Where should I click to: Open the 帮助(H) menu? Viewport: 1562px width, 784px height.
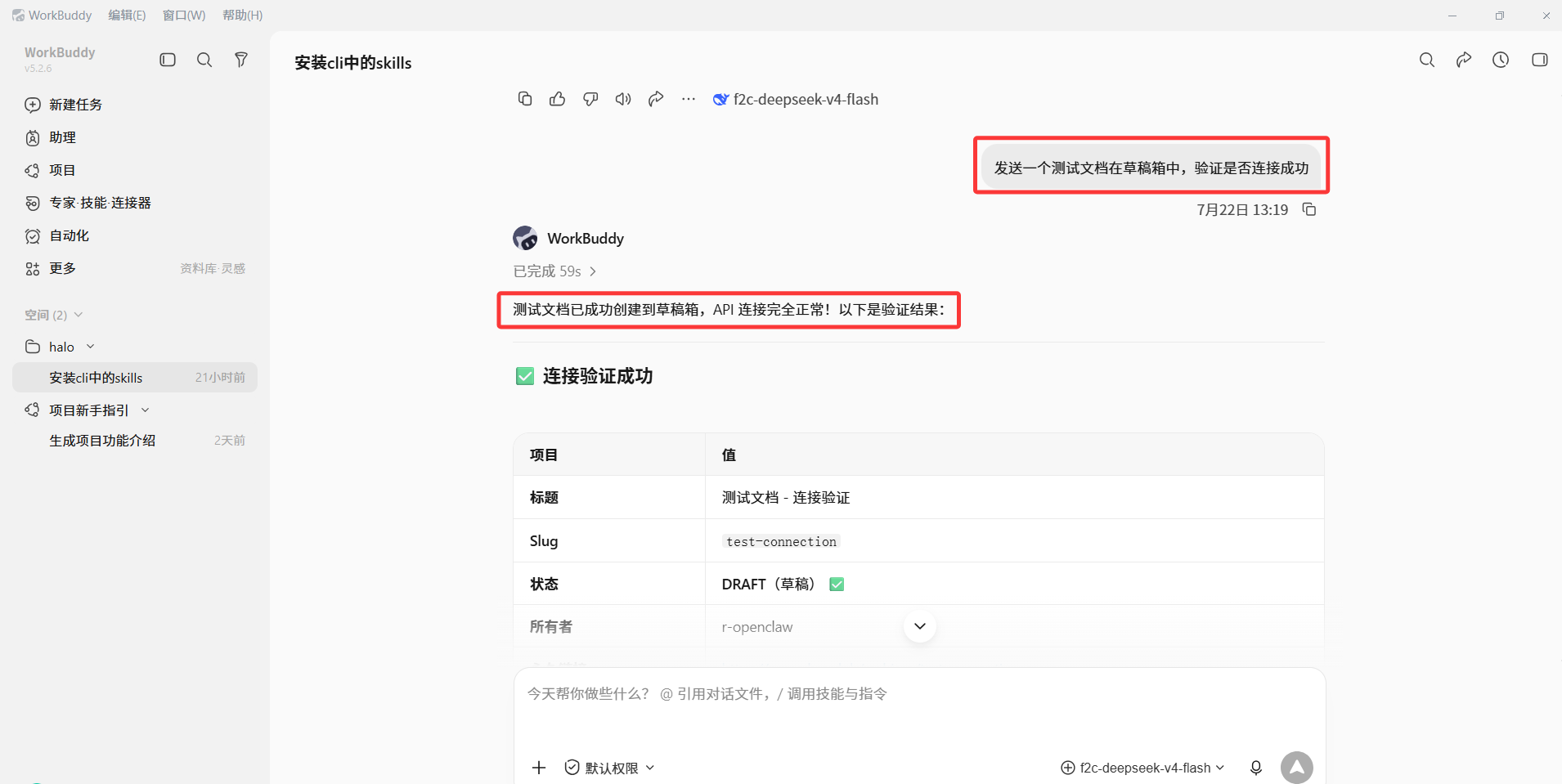tap(243, 15)
